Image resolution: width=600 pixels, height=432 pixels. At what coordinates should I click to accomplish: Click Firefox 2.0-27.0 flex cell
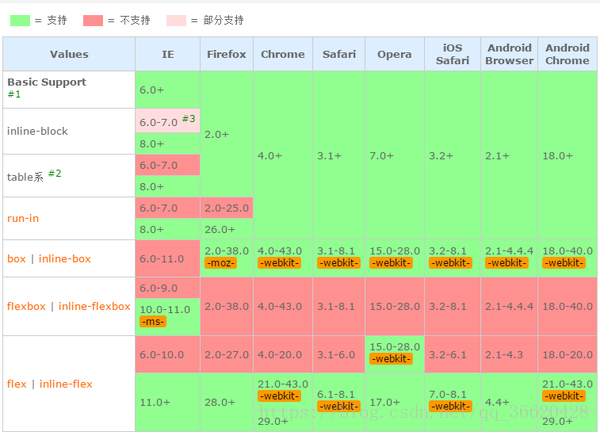(x=227, y=355)
